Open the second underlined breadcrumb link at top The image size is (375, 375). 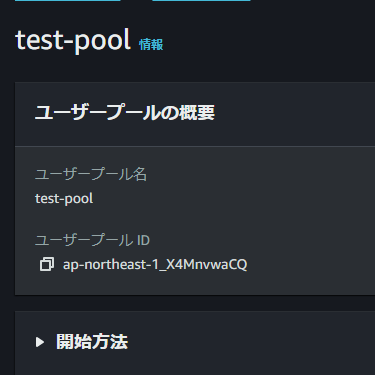(201, 1)
